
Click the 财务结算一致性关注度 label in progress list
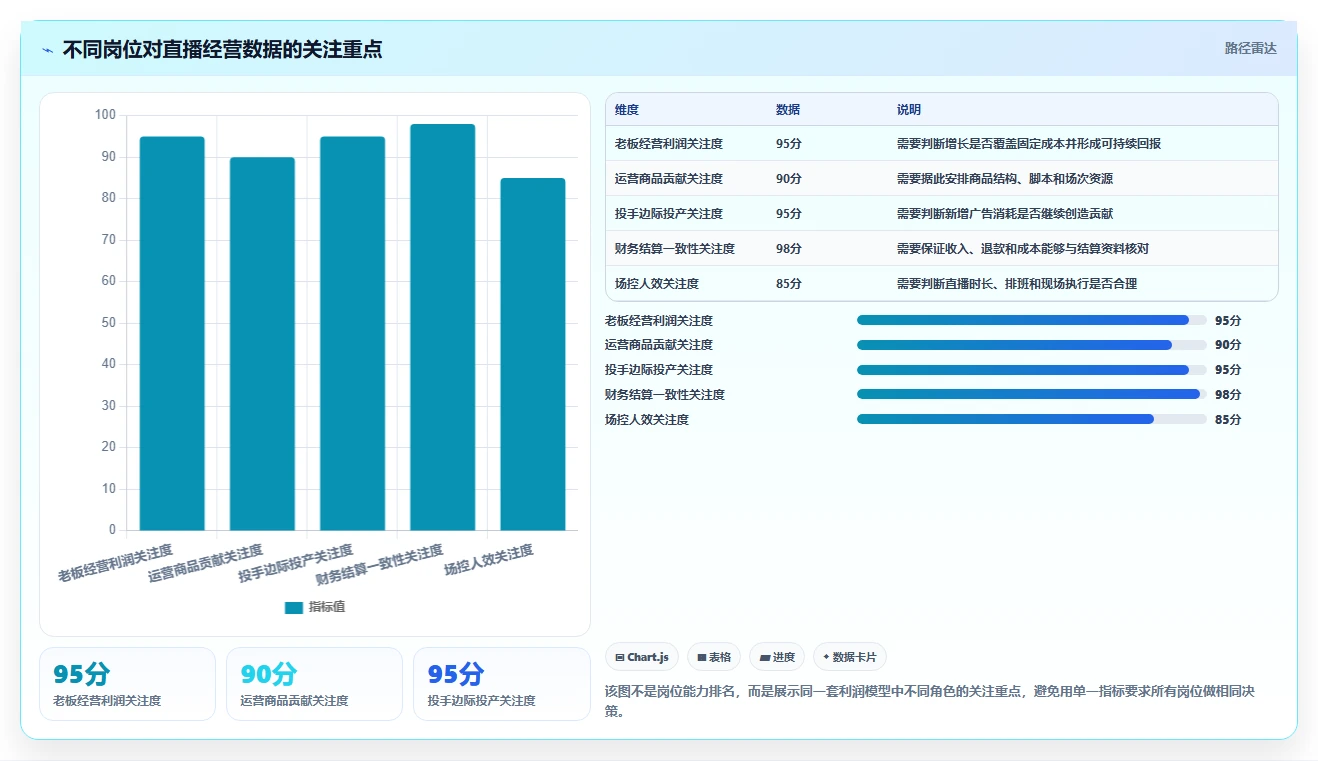pos(665,395)
